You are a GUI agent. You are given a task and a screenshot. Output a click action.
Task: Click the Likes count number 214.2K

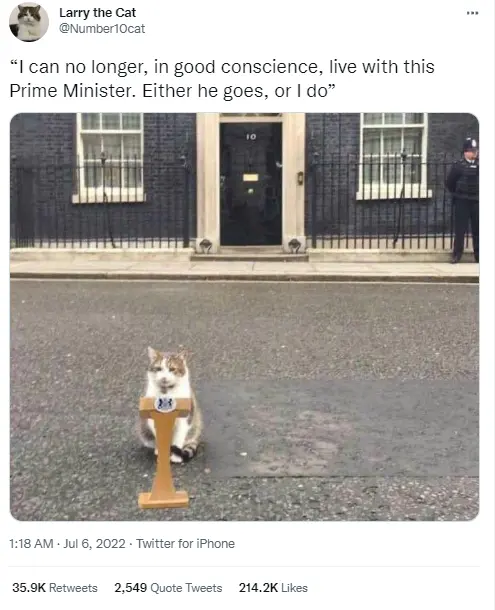258,587
